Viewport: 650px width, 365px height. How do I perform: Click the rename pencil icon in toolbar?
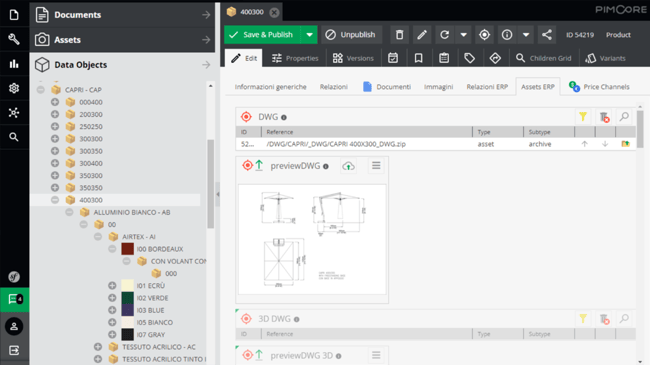[422, 35]
